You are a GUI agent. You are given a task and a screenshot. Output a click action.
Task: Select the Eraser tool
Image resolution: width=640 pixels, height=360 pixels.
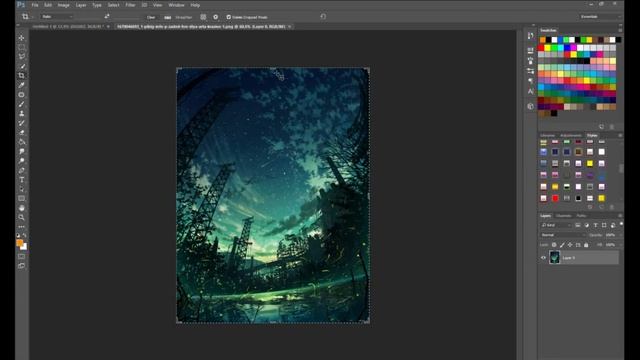[x=22, y=132]
